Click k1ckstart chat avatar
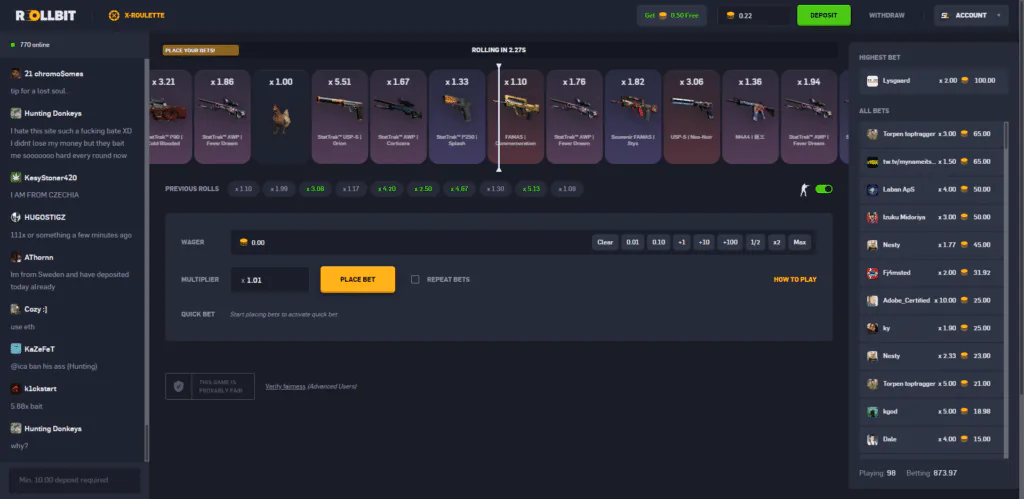The width and height of the screenshot is (1024, 499). point(16,389)
